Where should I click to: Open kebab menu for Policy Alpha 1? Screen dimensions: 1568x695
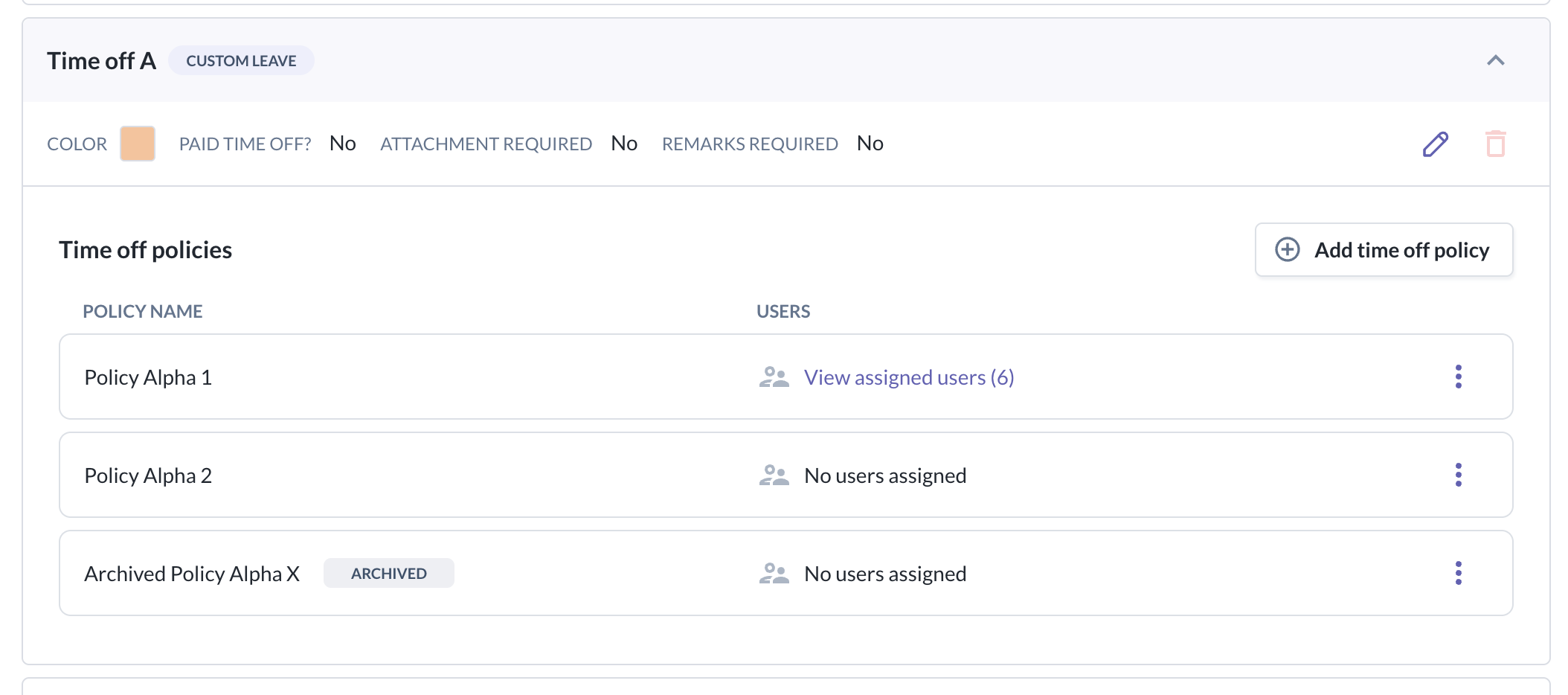click(1458, 377)
